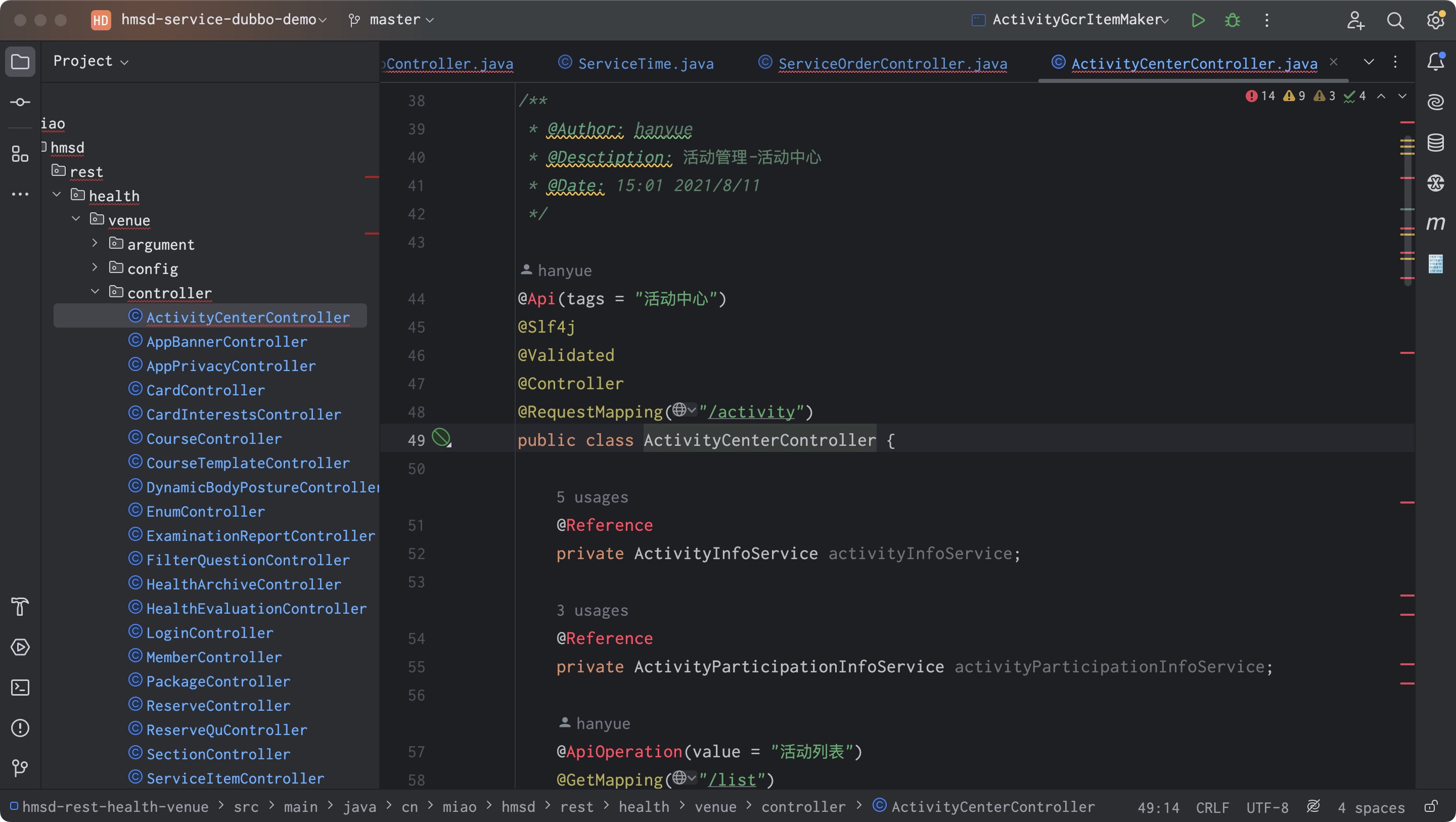Open Search Everywhere magnifier

click(1395, 20)
